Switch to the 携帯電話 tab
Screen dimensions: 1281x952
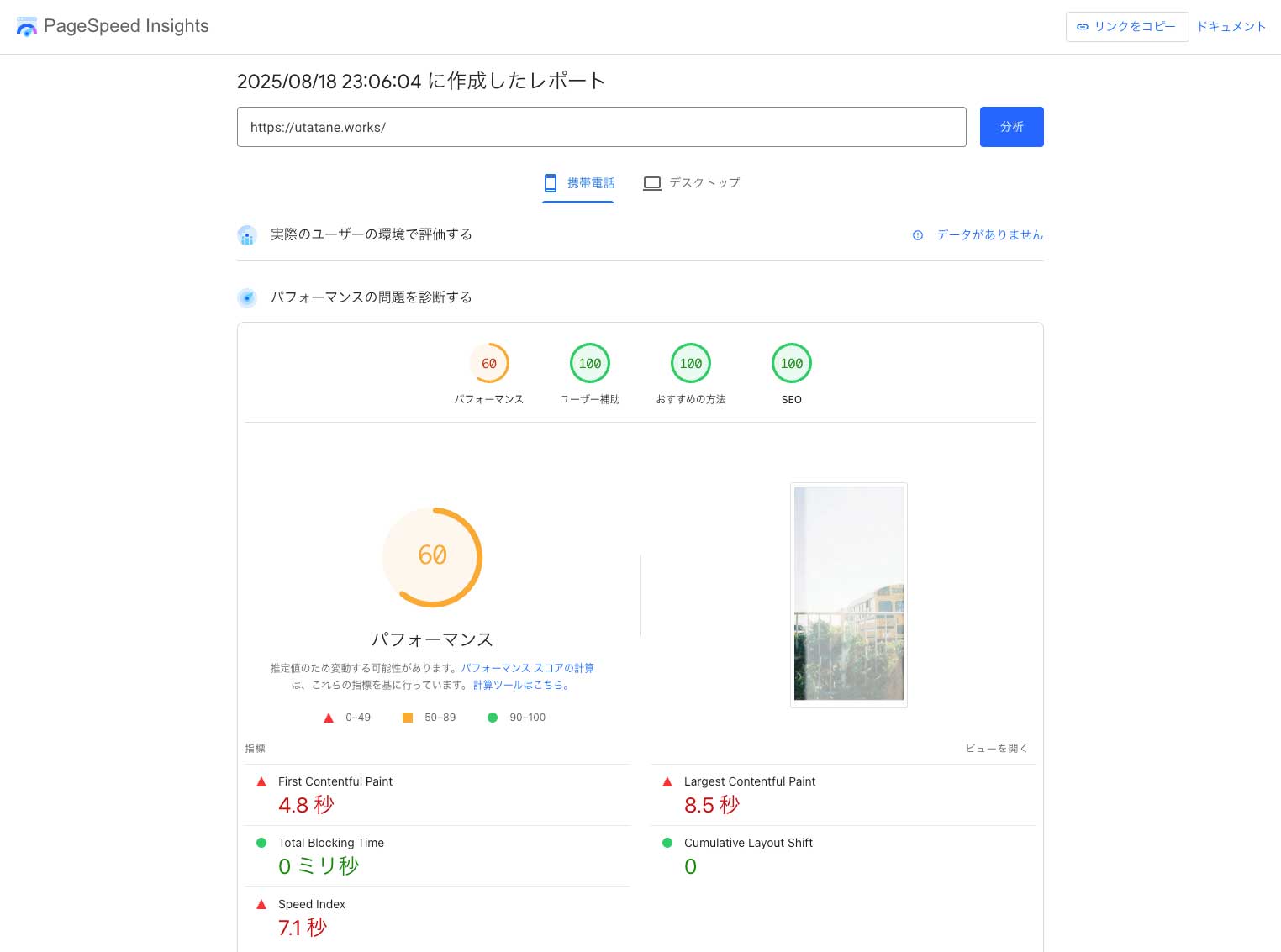click(578, 183)
